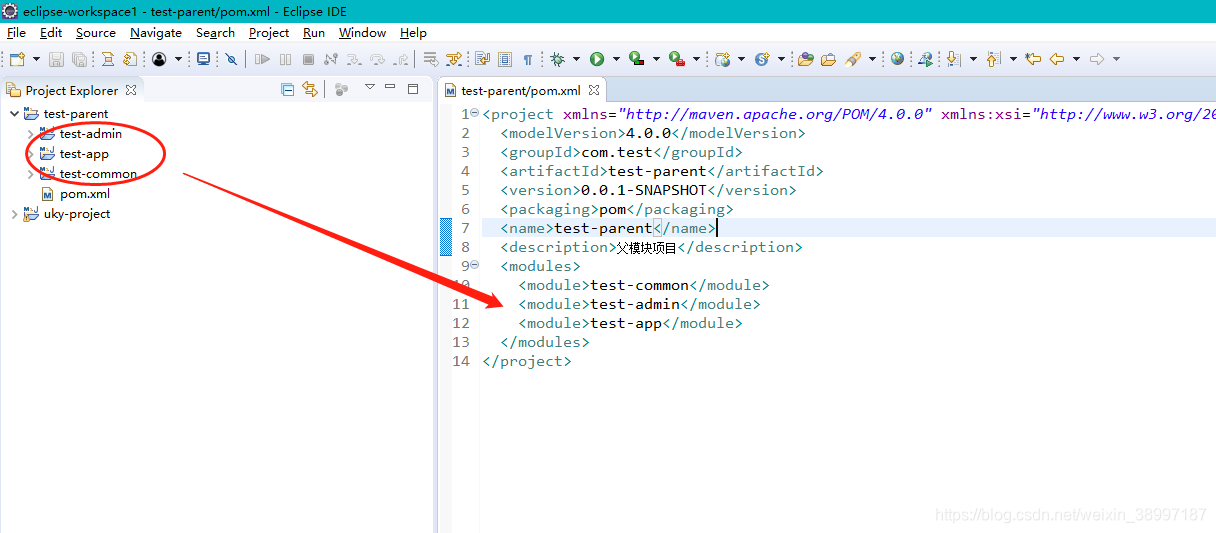Toggle Skip All Breakpoints icon
The height and width of the screenshot is (533, 1216).
click(x=231, y=59)
